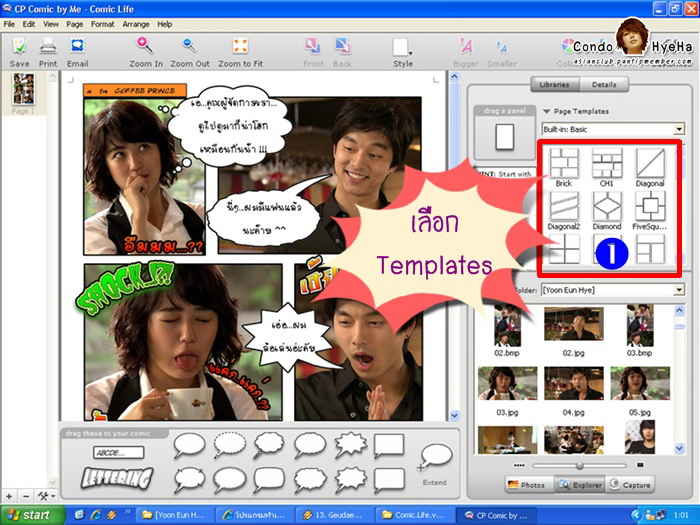The width and height of the screenshot is (700, 525).
Task: Open the Page menu
Action: 75,24
